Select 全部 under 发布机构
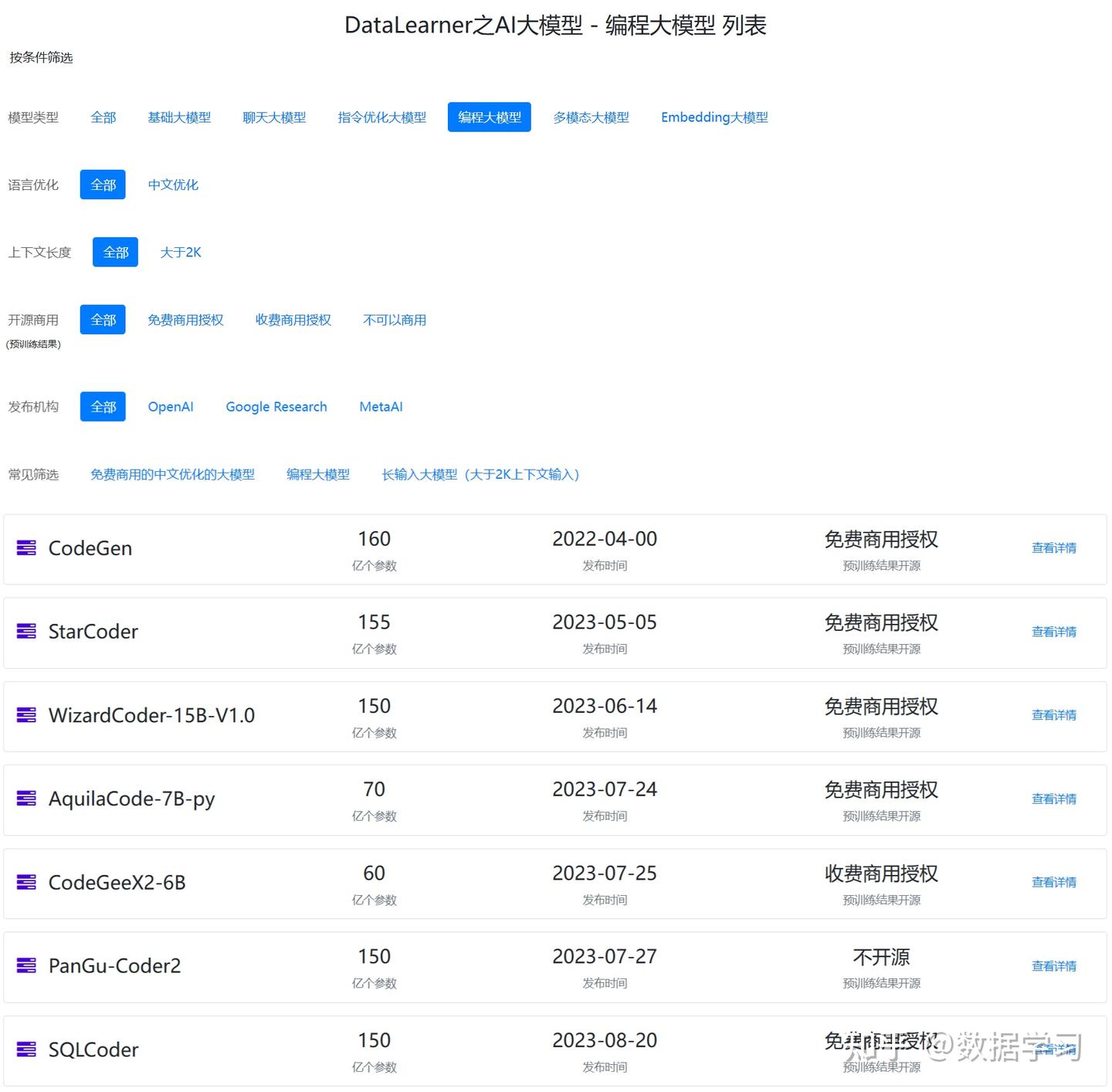Screen dimensions: 1112x1092 102,406
